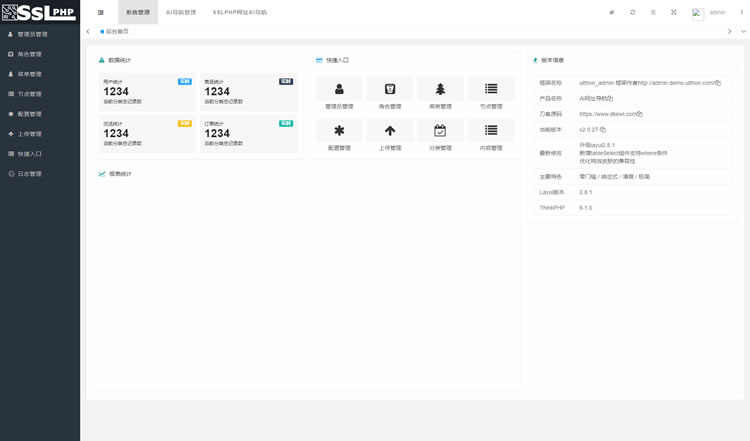Toggle the sidebar collapse icon in header

point(100,12)
